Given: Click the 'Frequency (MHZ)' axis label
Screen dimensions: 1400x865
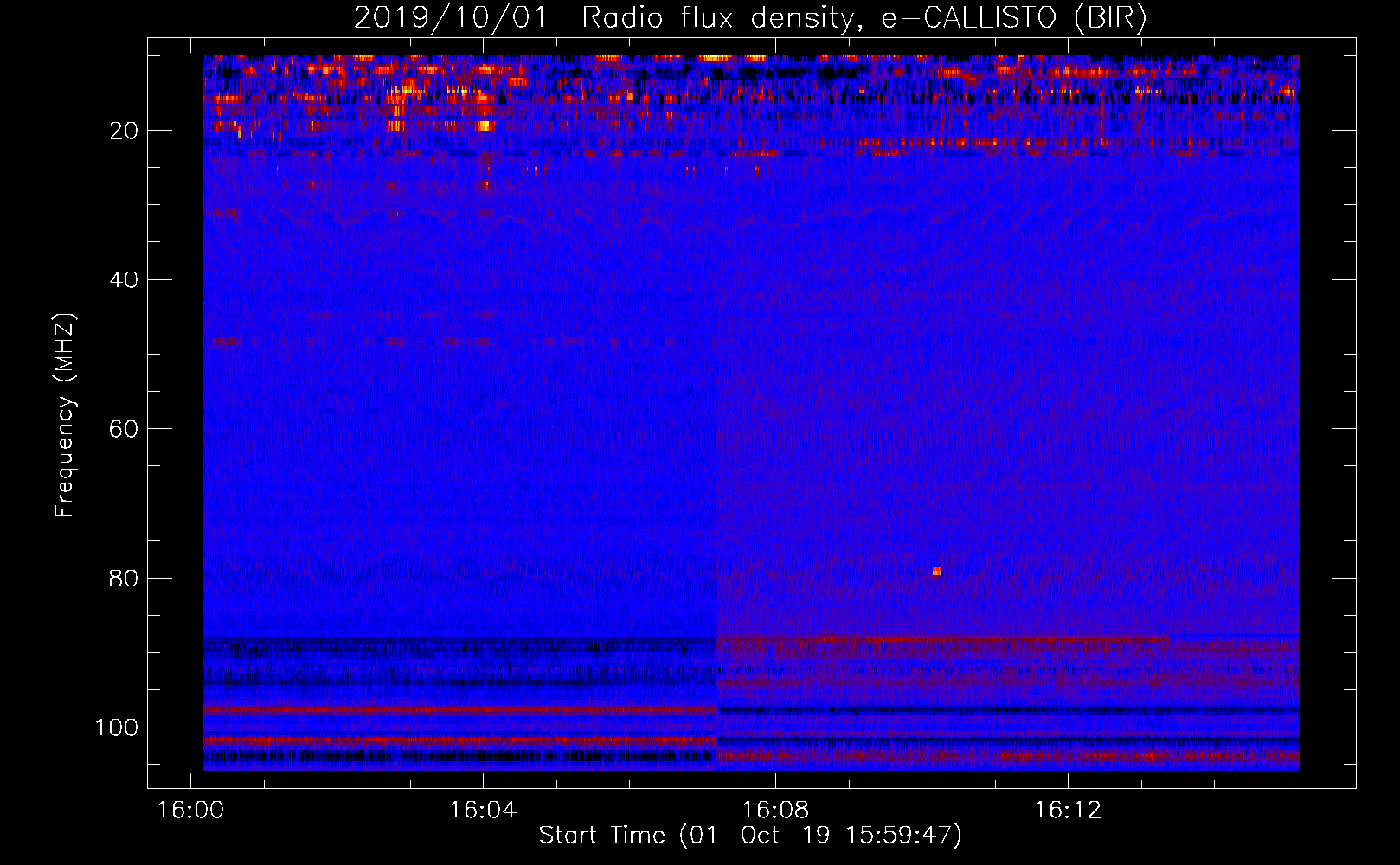Looking at the screenshot, I should [66, 414].
